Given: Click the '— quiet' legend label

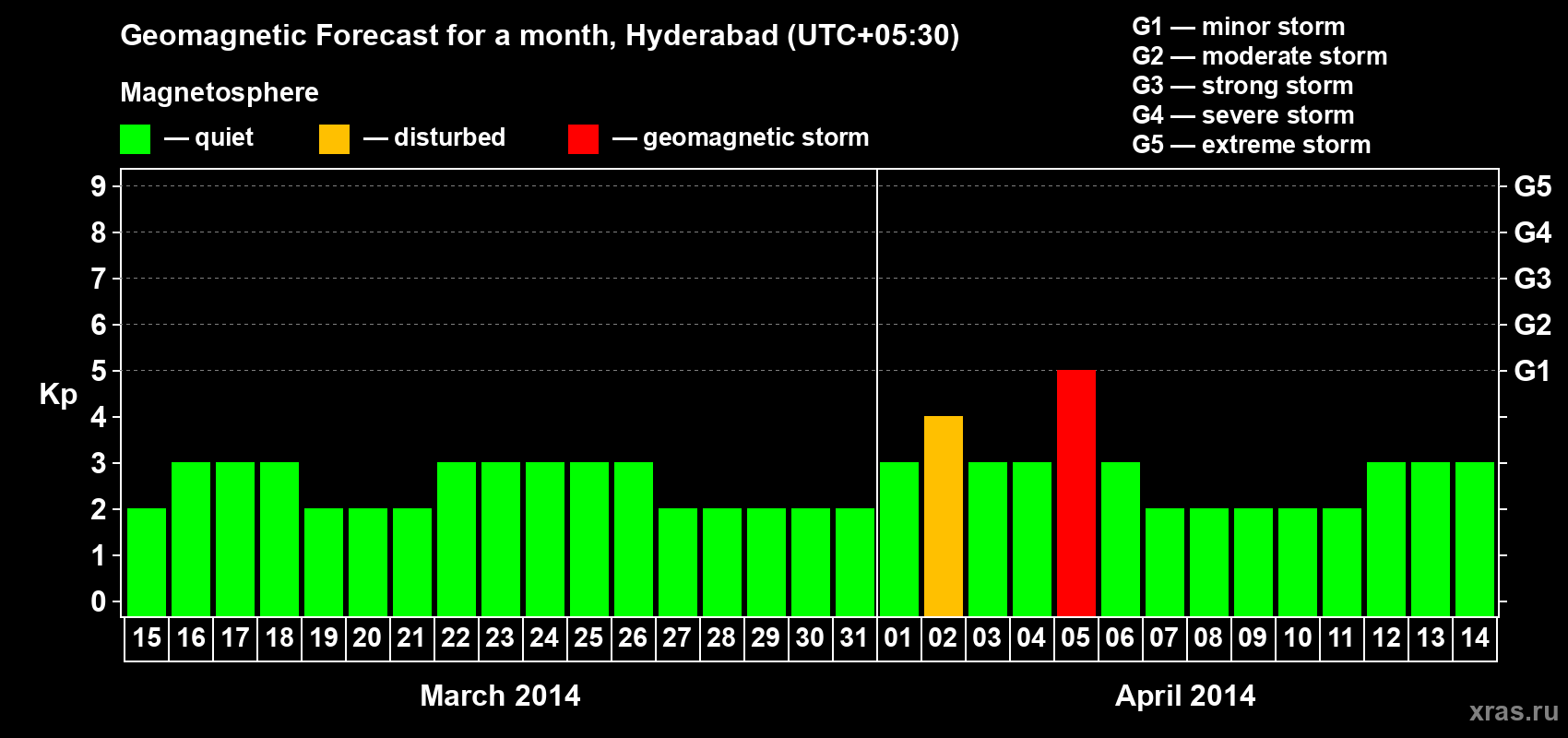Looking at the screenshot, I should pyautogui.click(x=208, y=138).
